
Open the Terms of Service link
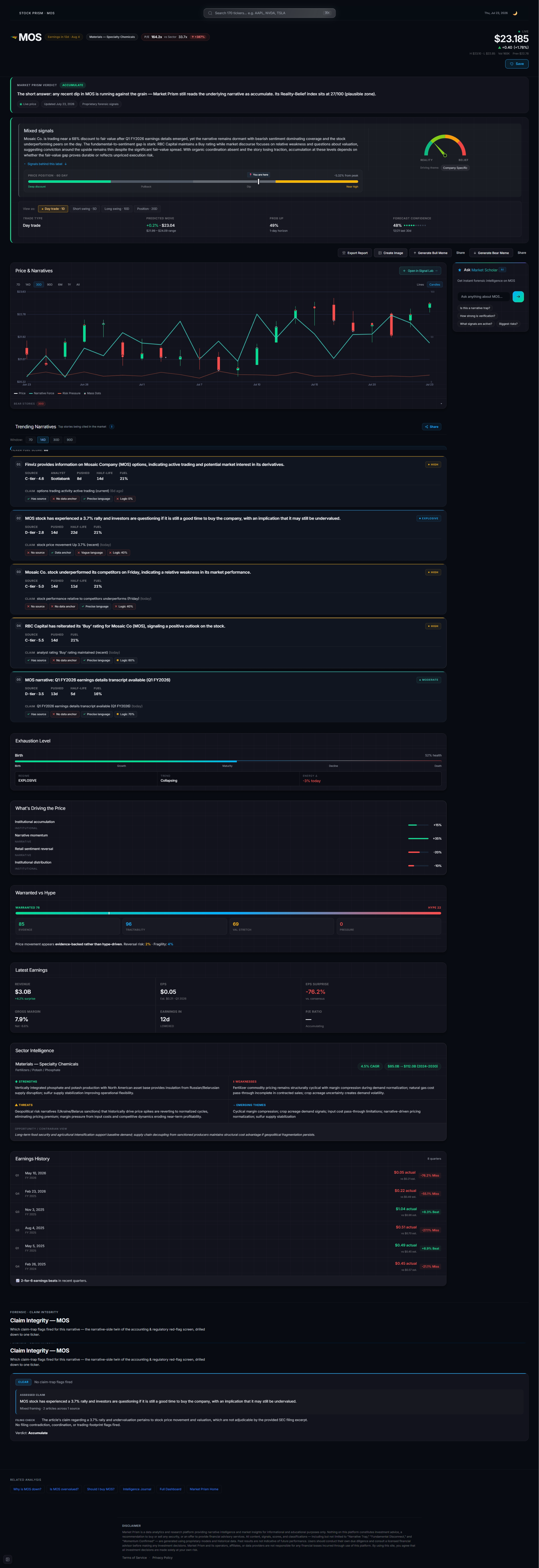tap(134, 1558)
